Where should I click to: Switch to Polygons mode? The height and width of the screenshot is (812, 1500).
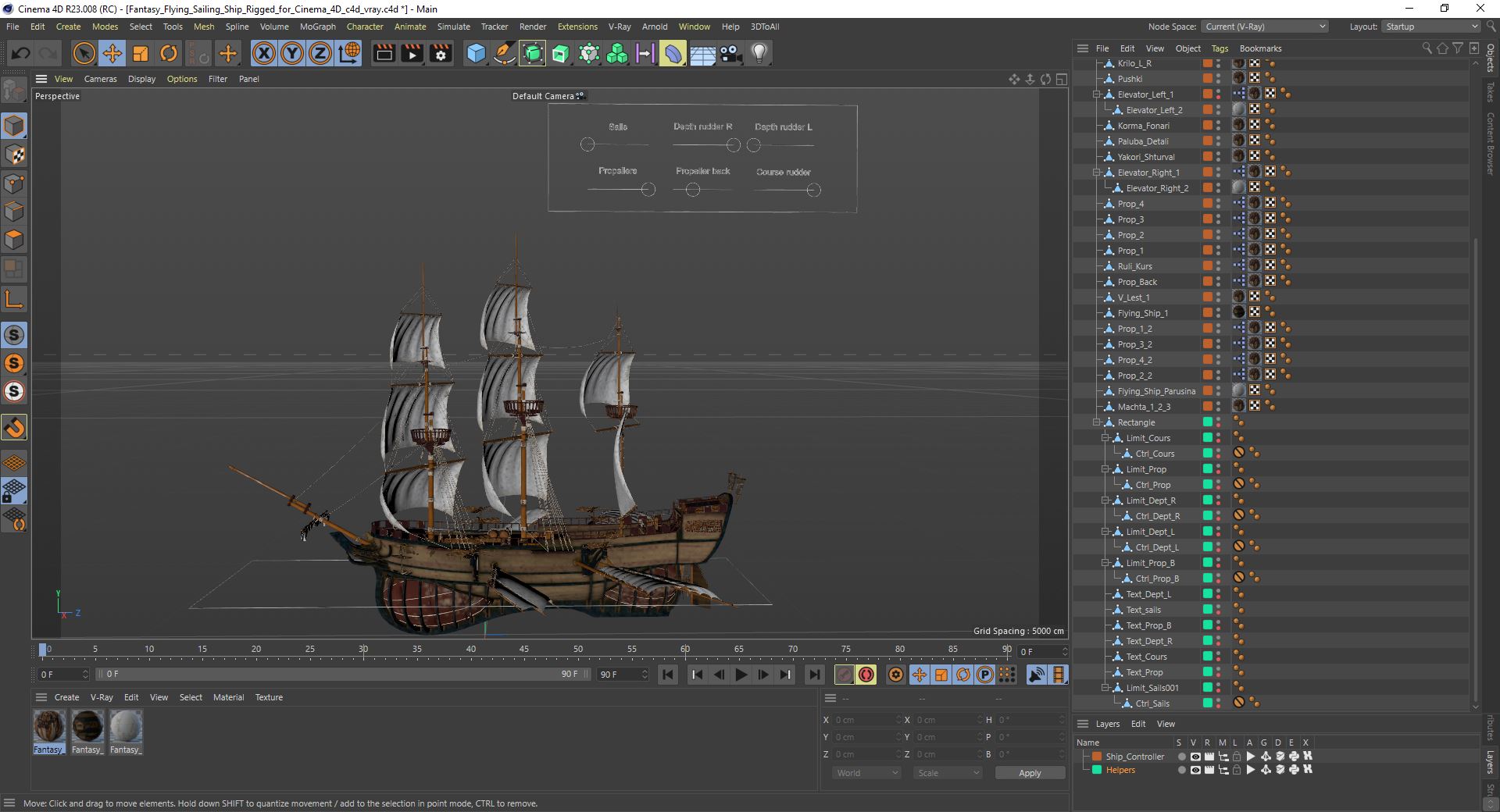[x=14, y=240]
